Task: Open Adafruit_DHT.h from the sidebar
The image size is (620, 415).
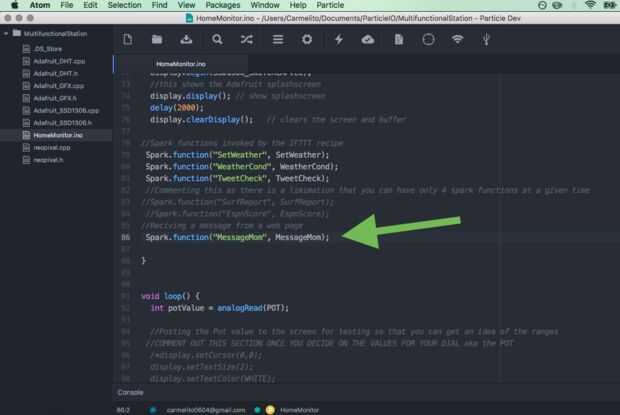Action: (x=55, y=74)
